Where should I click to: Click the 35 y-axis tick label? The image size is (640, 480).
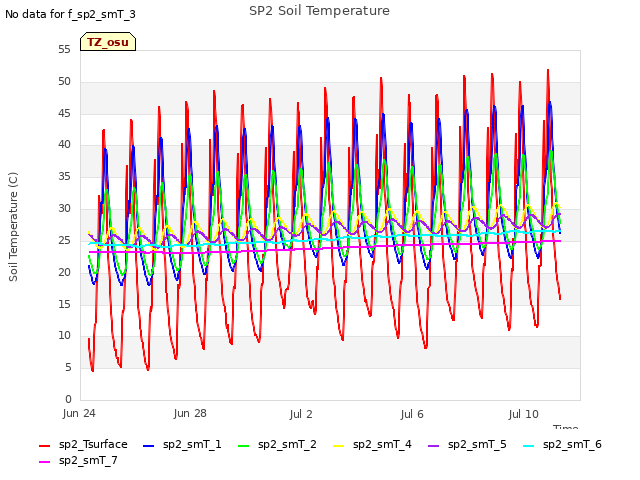tap(64, 176)
